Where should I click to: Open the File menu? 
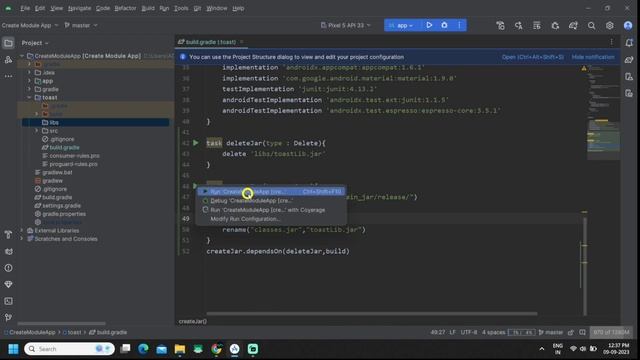click(25, 8)
